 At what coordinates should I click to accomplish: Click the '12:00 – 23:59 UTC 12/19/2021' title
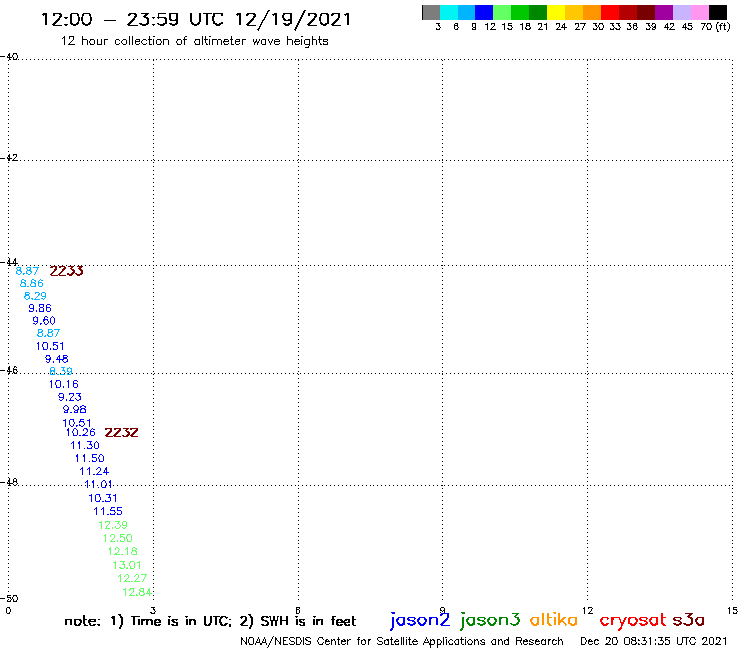(x=196, y=19)
